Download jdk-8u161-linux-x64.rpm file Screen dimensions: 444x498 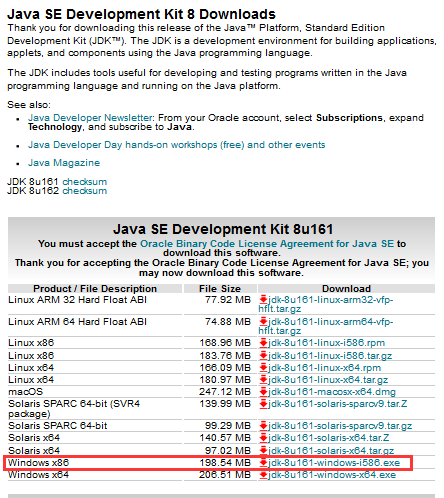[324, 368]
